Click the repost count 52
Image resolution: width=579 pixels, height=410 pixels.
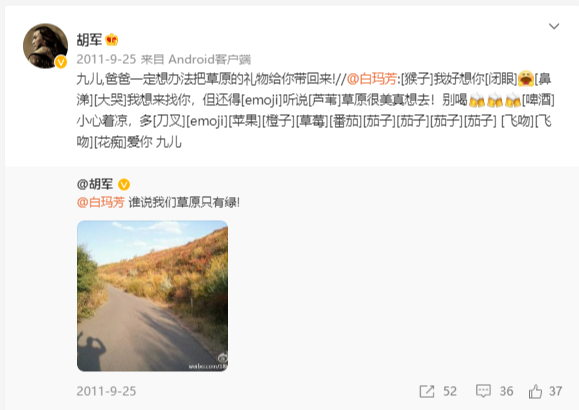point(450,391)
